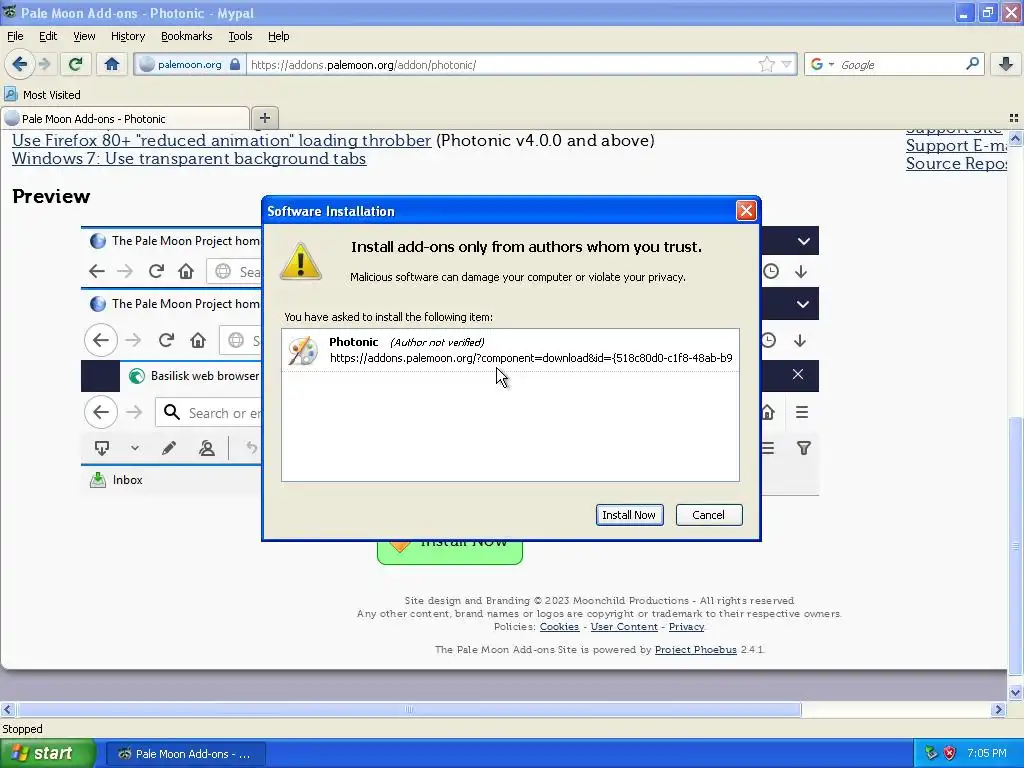1024x768 pixels.
Task: Click the Pale Moon Add-ons taskbar button
Action: pos(185,754)
